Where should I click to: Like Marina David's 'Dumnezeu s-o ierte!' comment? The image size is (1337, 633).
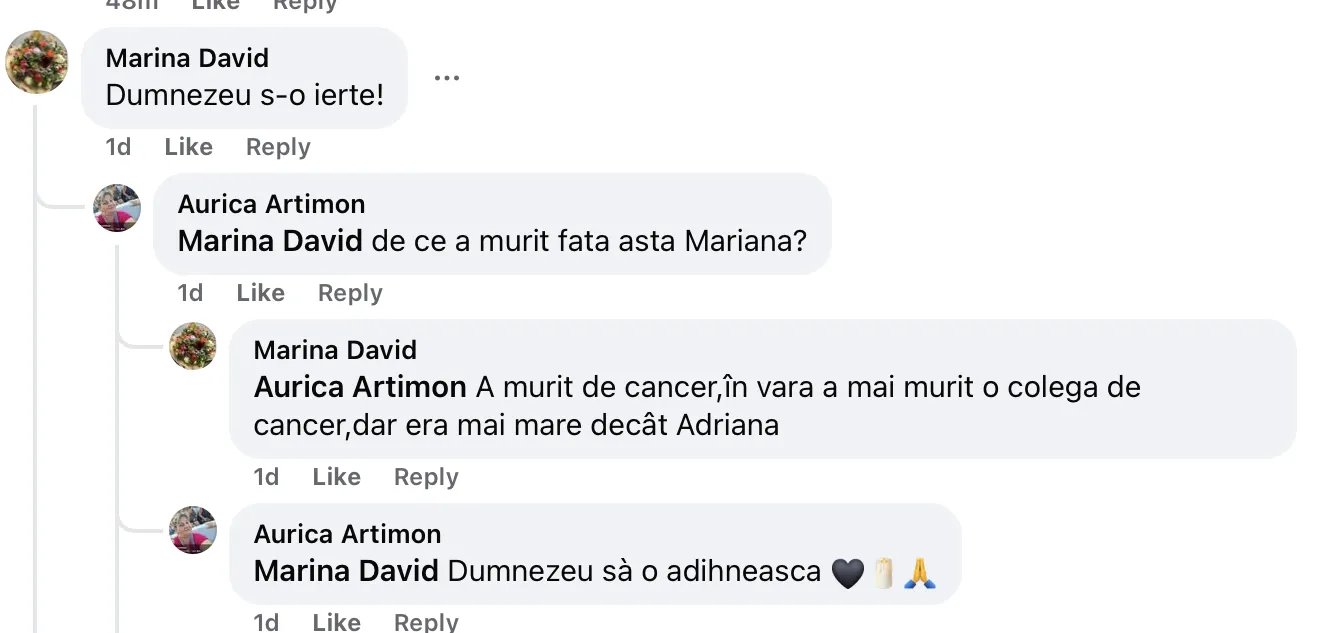(188, 147)
